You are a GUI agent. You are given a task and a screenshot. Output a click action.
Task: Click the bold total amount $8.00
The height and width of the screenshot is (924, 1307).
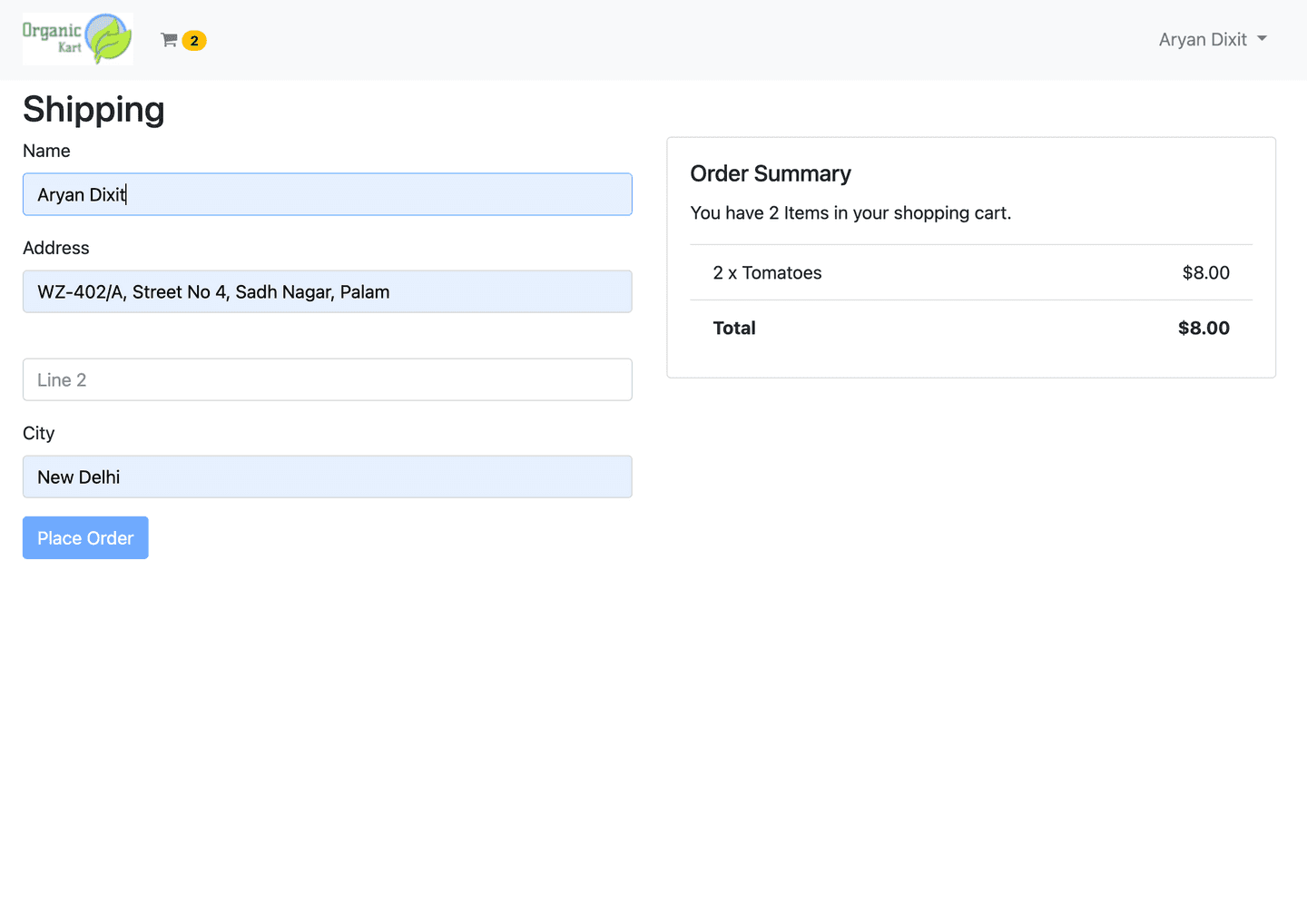[x=1204, y=328]
